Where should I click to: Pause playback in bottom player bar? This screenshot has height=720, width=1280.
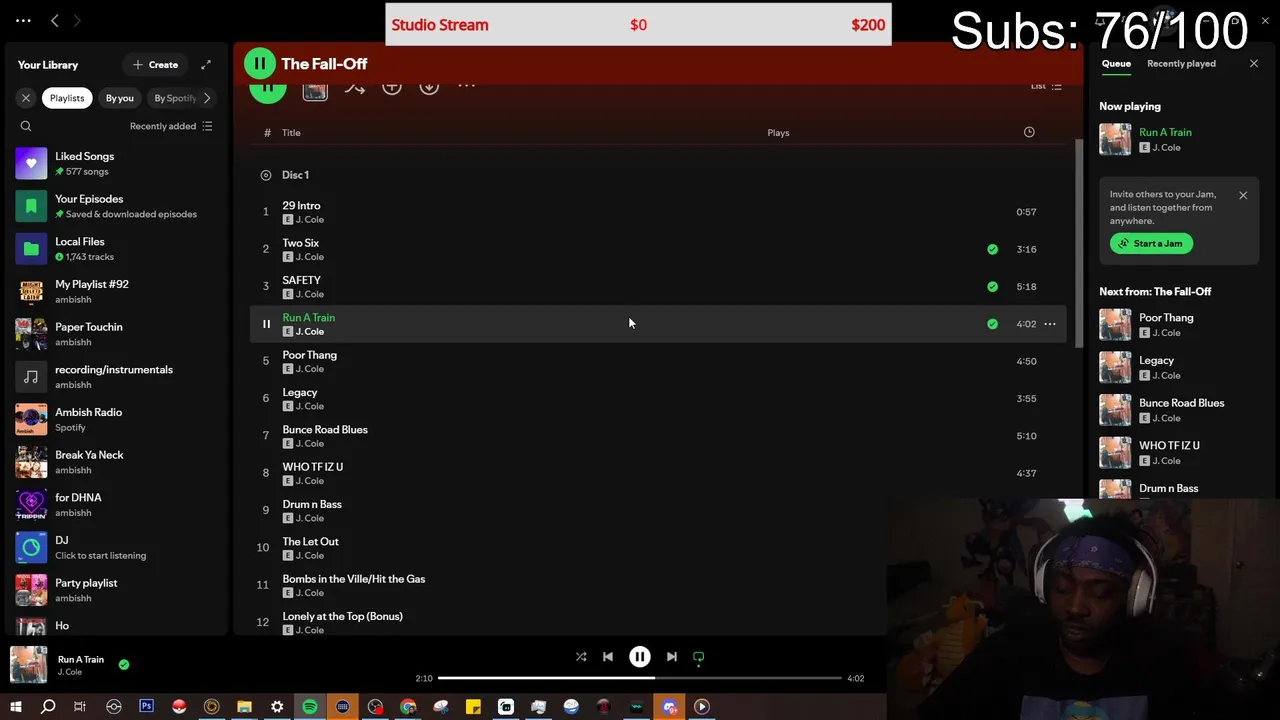click(x=640, y=657)
